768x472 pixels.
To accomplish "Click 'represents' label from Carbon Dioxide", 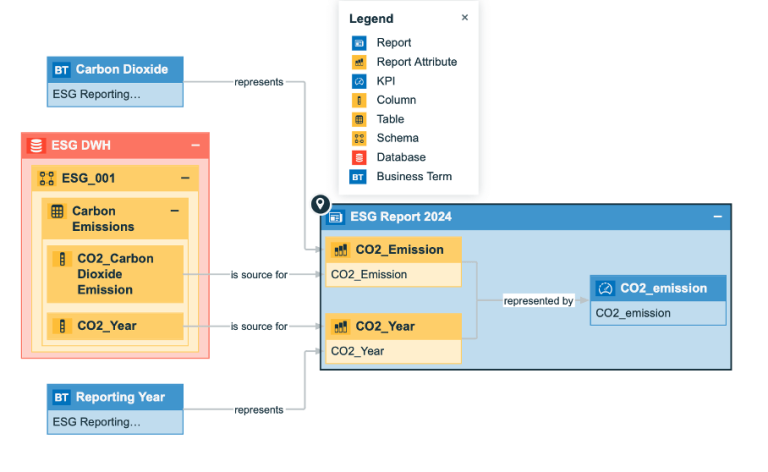I will coord(259,82).
